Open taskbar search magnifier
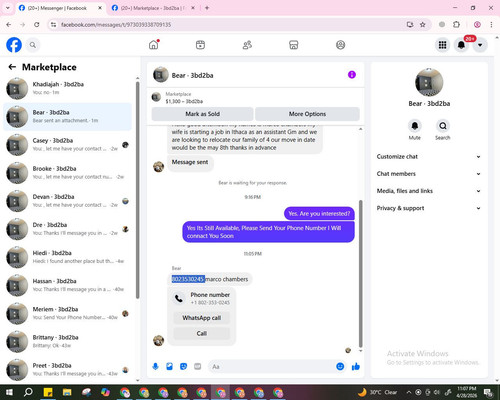 [x=28, y=392]
